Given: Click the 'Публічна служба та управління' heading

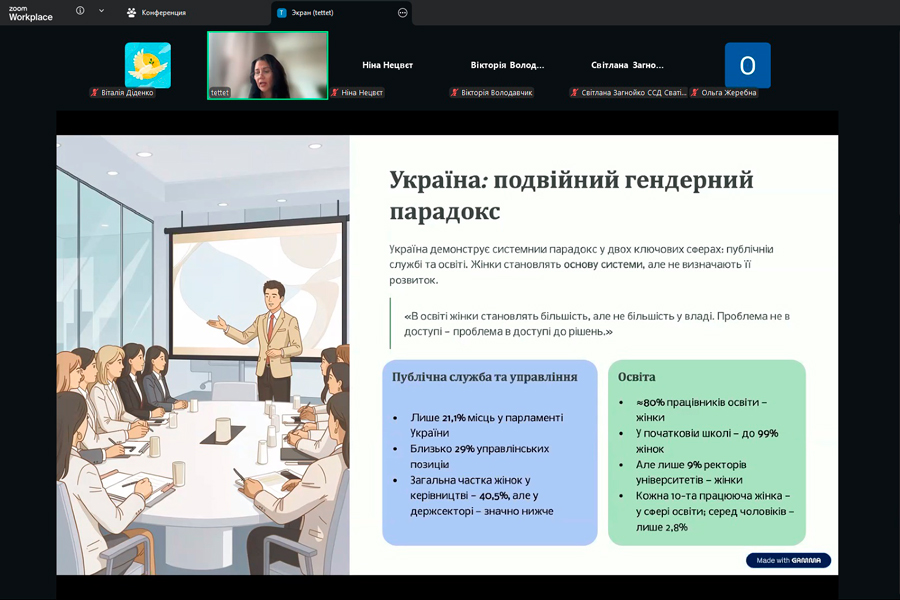Looking at the screenshot, I should click(x=484, y=377).
